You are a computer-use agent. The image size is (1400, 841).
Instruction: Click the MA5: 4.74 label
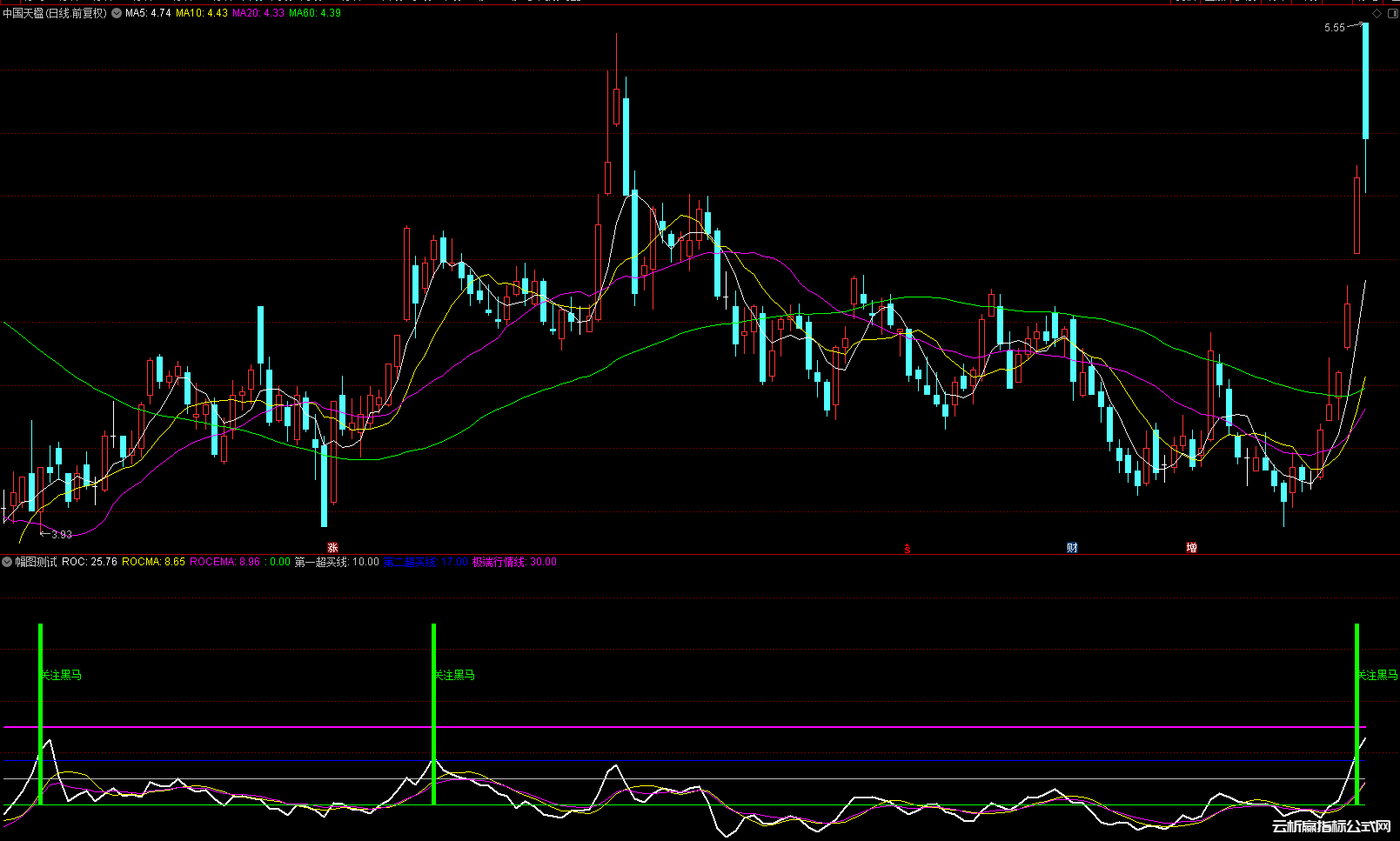[148, 13]
